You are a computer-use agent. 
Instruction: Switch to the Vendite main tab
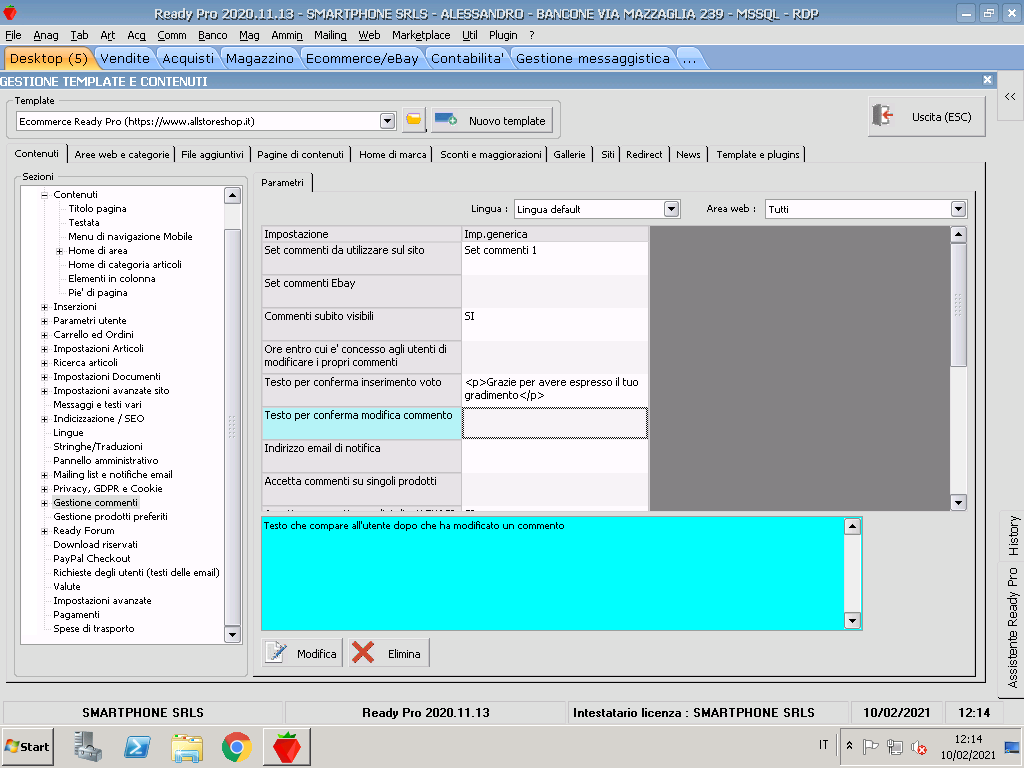125,58
